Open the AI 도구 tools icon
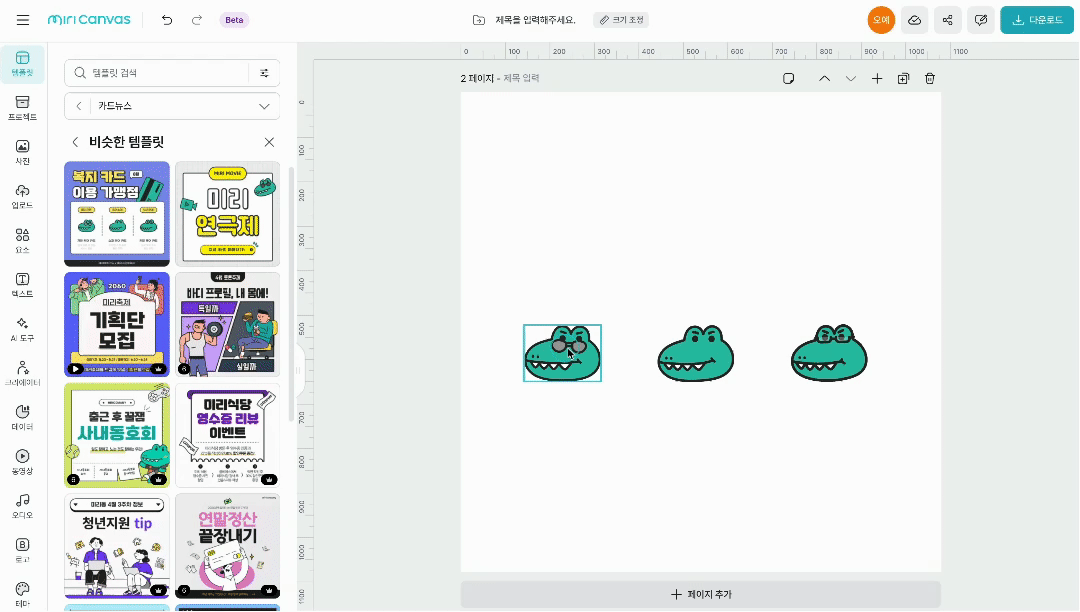Image resolution: width=1080 pixels, height=612 pixels. pyautogui.click(x=23, y=329)
